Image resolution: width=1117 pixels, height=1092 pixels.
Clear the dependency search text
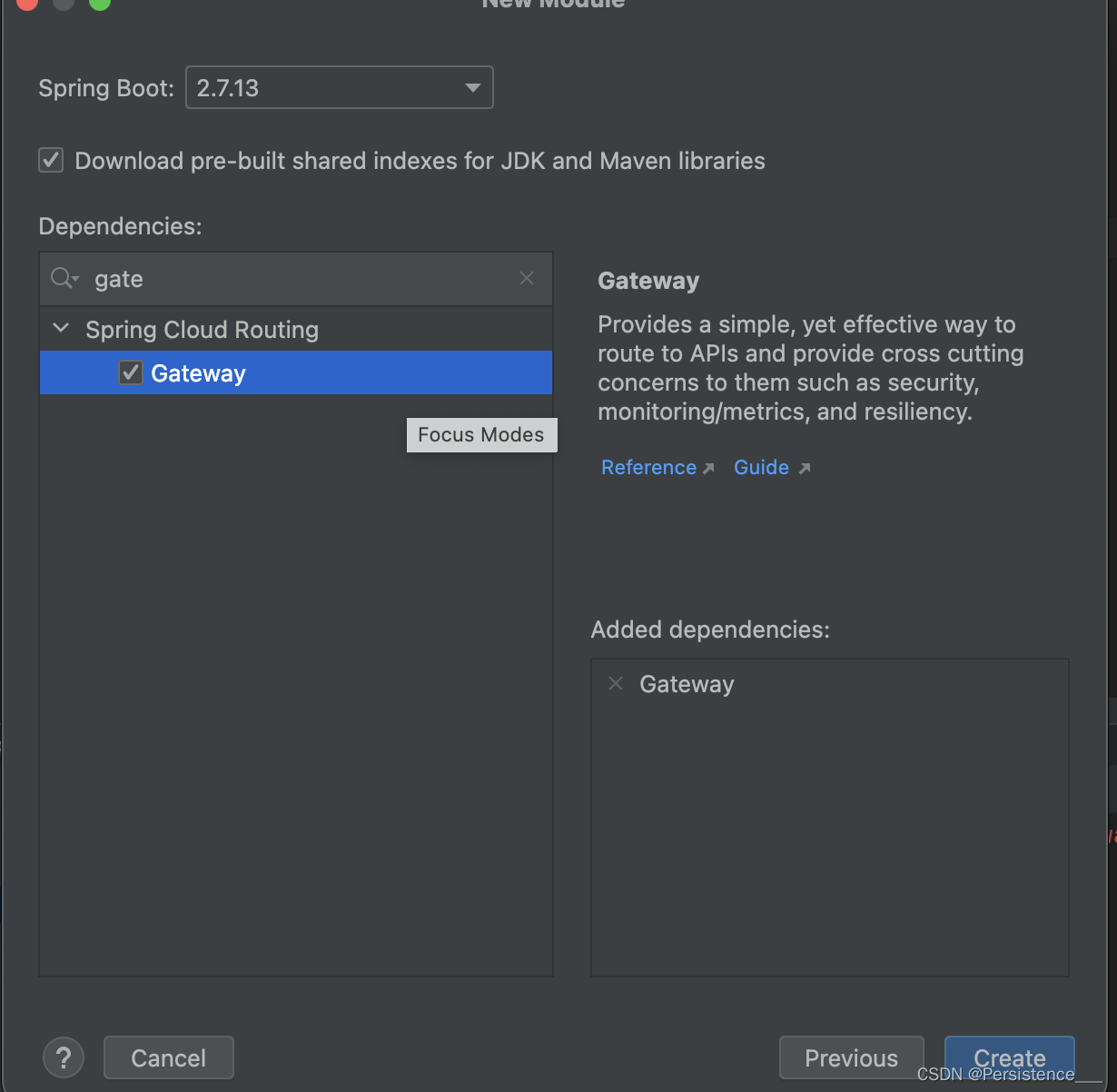pyautogui.click(x=527, y=279)
